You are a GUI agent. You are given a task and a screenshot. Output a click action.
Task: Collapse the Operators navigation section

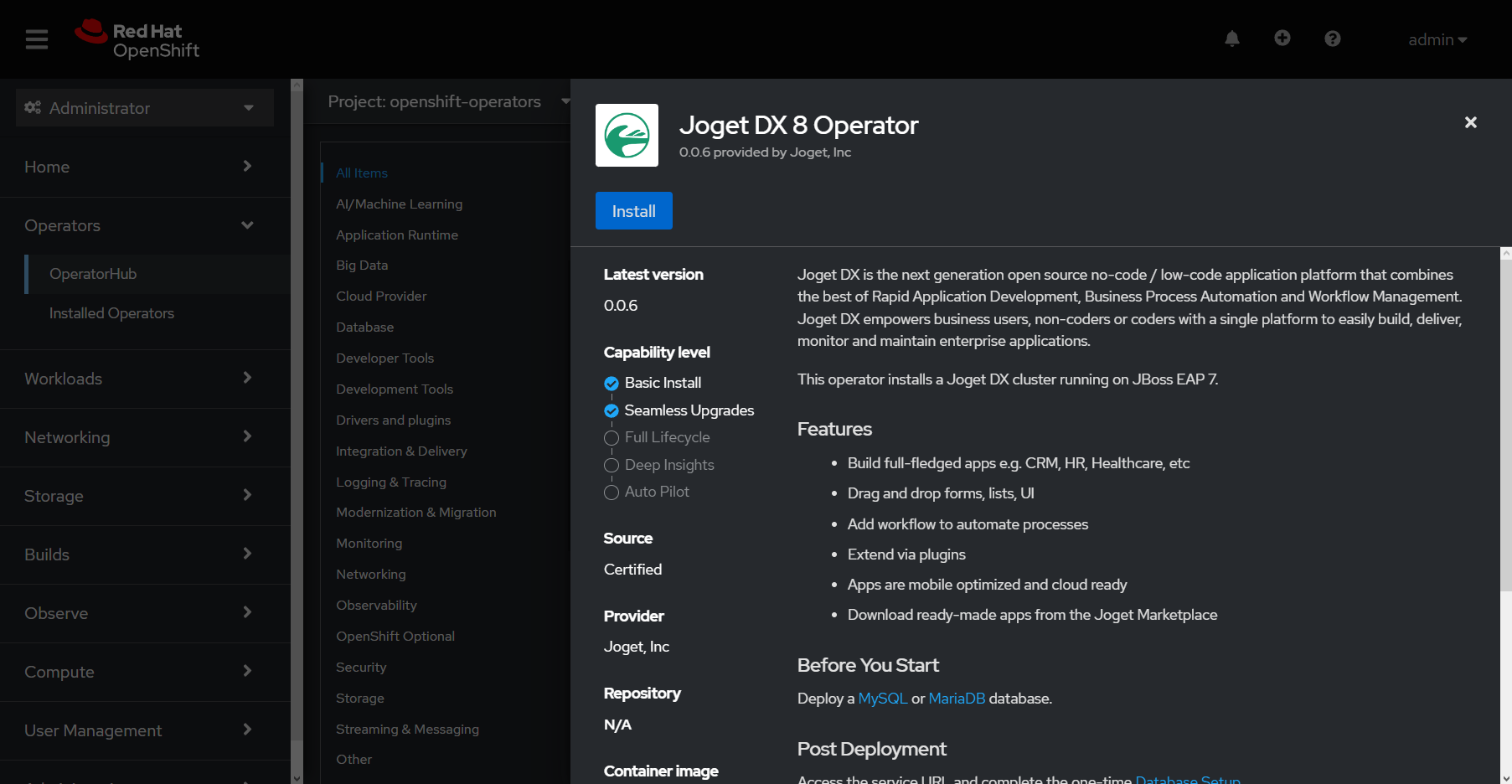[x=138, y=225]
